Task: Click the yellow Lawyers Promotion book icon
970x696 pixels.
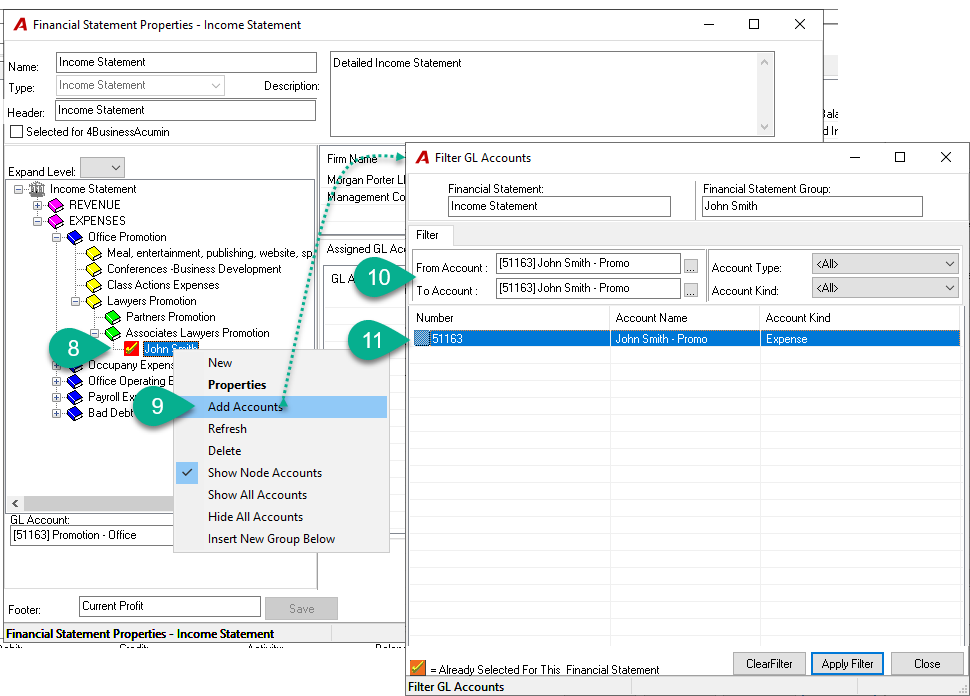Action: point(94,301)
